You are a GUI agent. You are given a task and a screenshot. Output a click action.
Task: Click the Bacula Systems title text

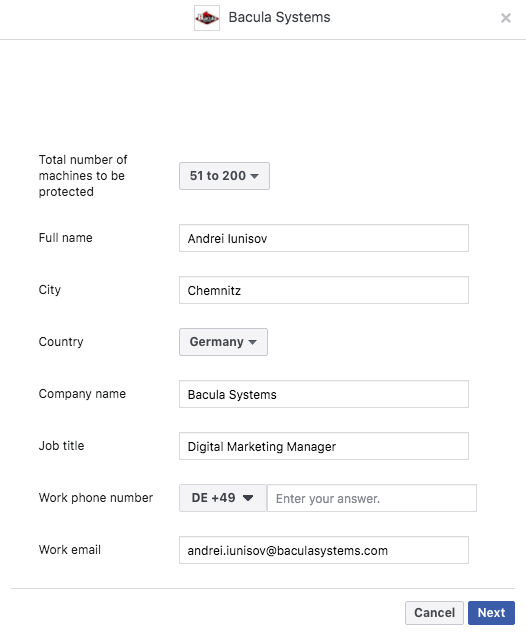pyautogui.click(x=279, y=17)
